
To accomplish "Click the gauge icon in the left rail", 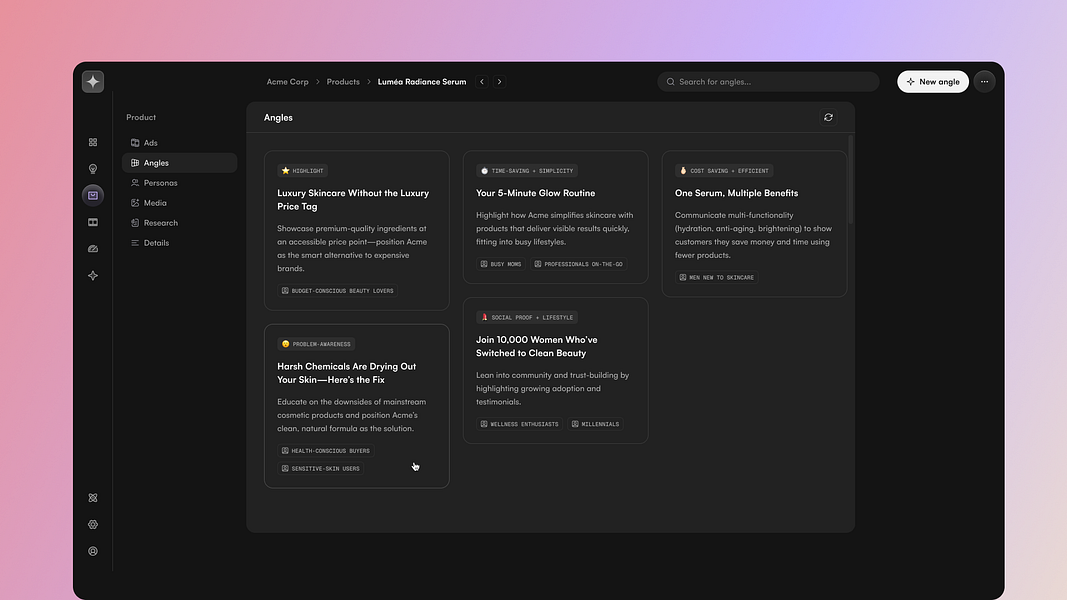I will pos(92,248).
